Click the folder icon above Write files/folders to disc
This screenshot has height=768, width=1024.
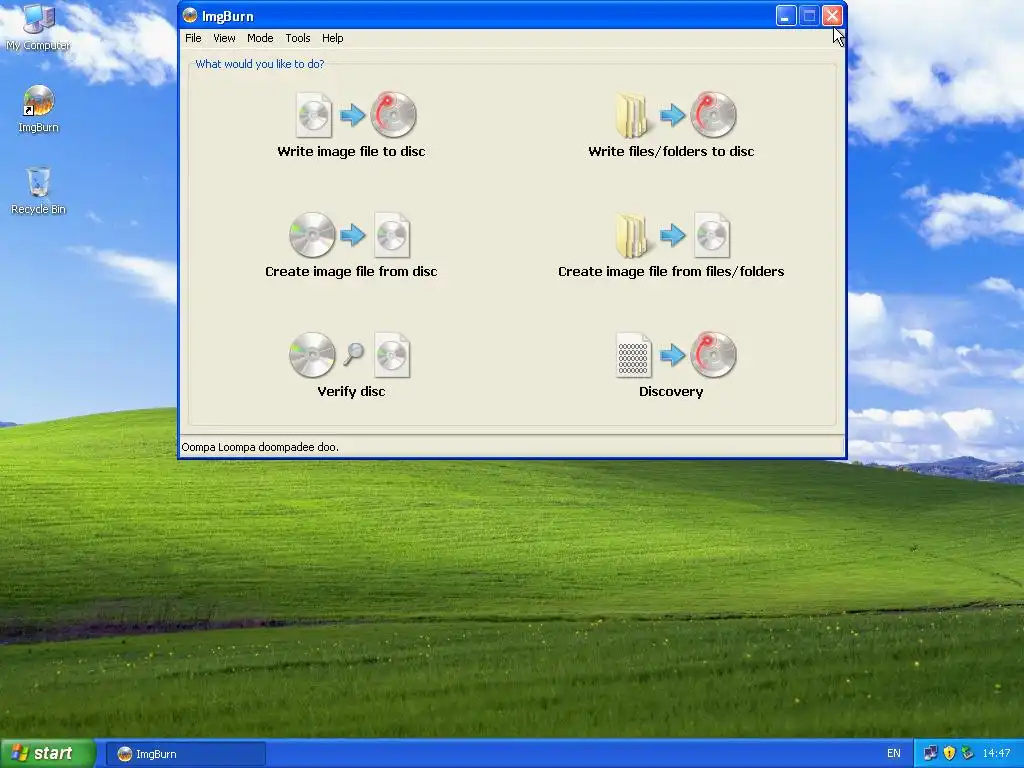click(632, 116)
